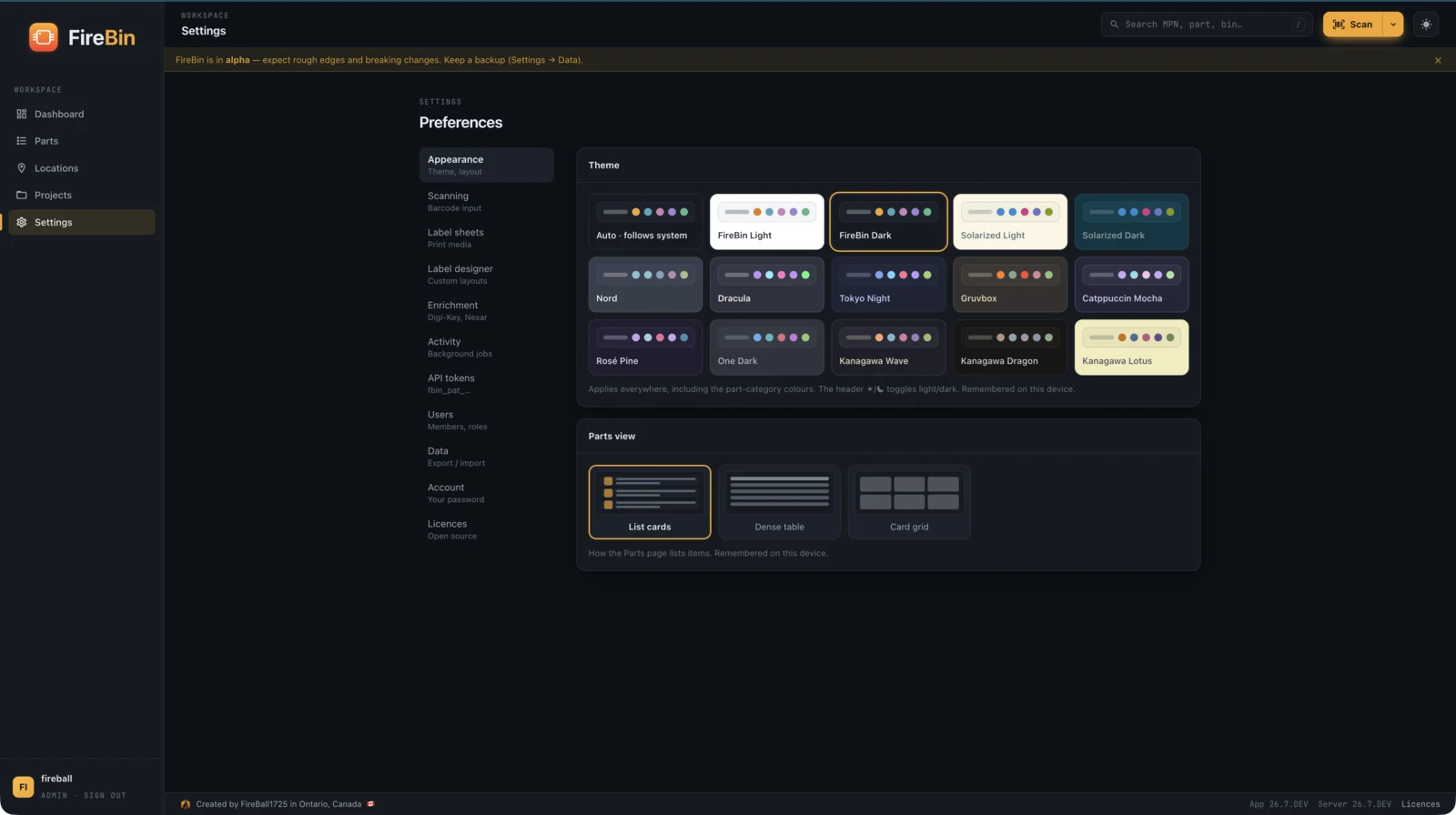Switch parts view to Card grid
This screenshot has width=1456, height=815.
909,502
